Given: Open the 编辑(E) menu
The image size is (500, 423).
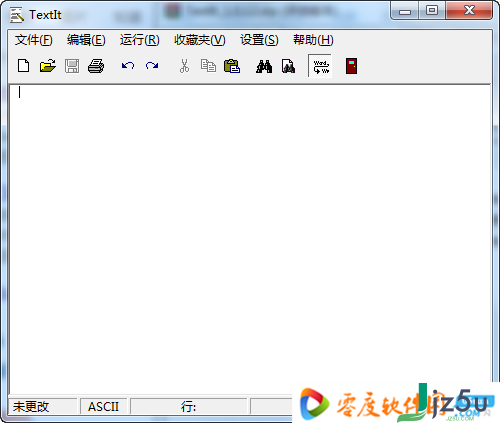Looking at the screenshot, I should [x=86, y=40].
